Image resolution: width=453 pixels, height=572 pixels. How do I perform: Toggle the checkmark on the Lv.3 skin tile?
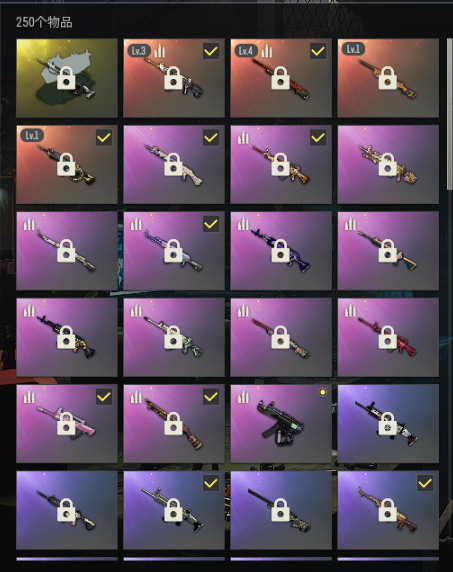(x=211, y=51)
